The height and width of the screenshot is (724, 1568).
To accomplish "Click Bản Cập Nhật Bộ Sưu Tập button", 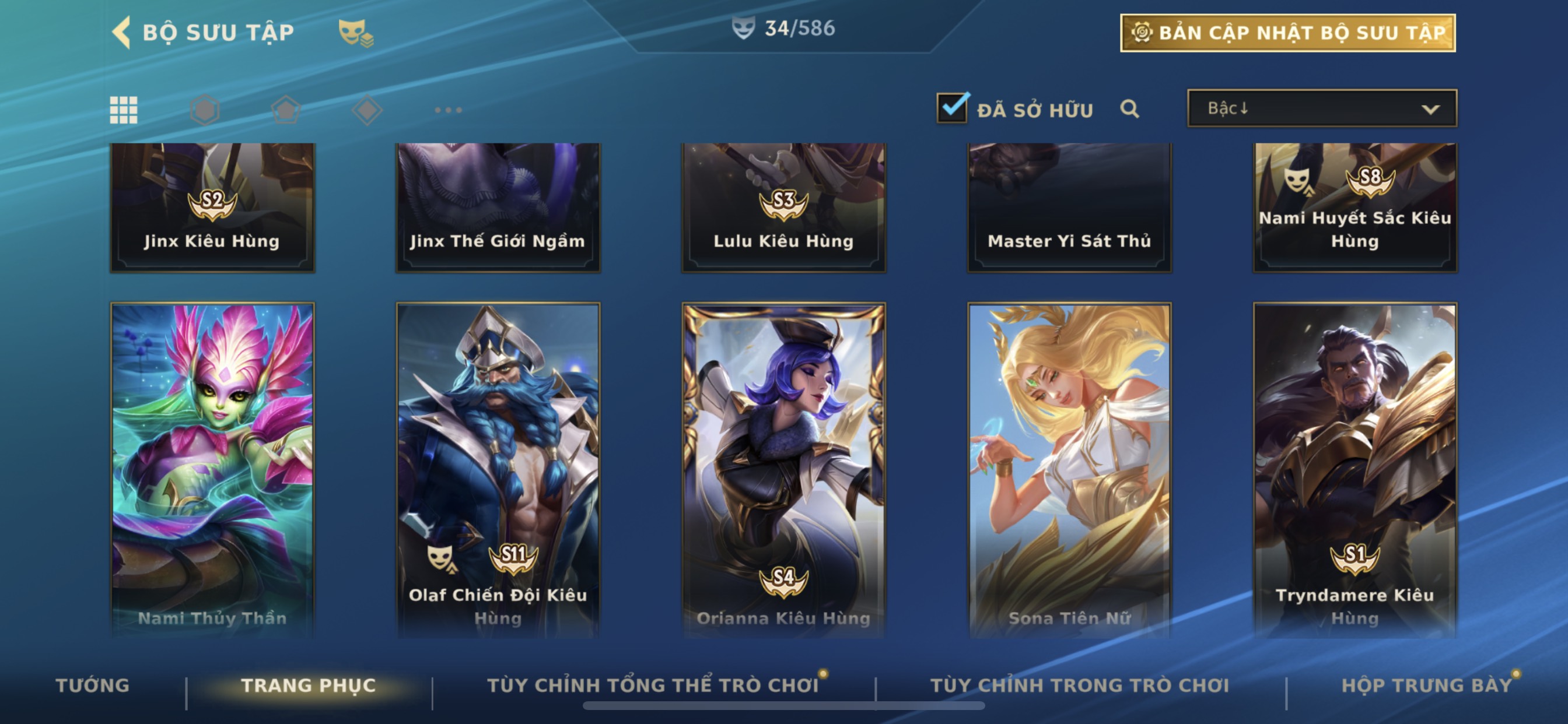I will point(1287,33).
